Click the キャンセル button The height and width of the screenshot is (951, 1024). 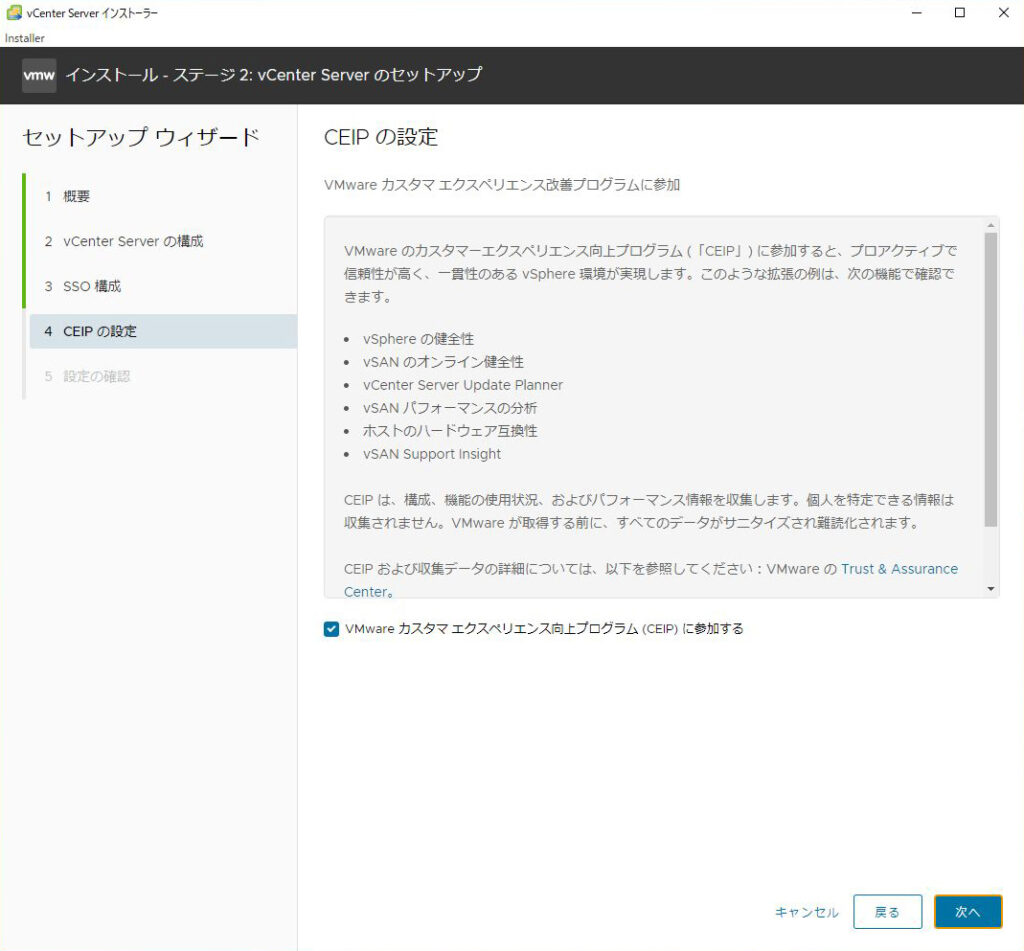pyautogui.click(x=807, y=912)
